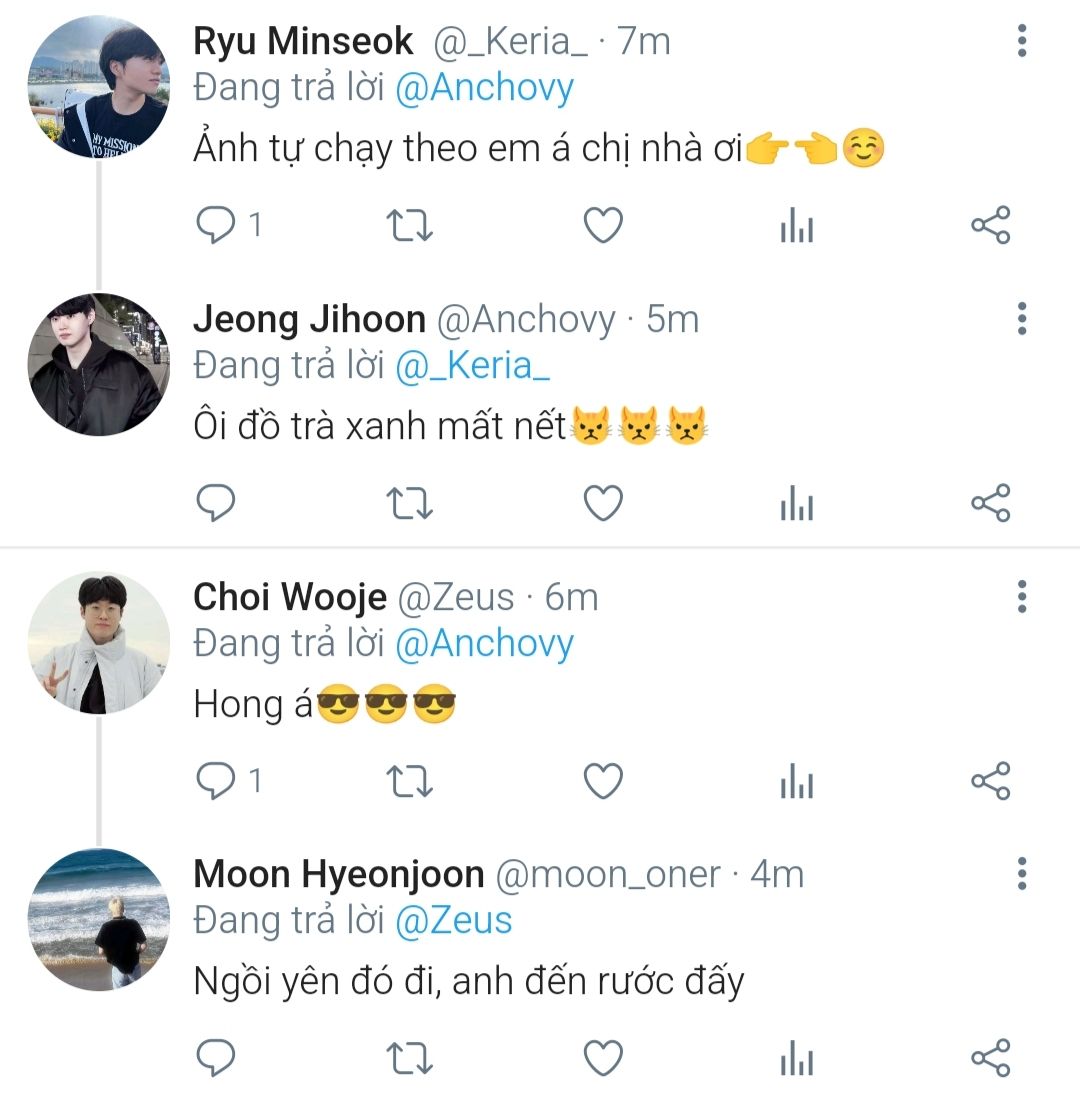Reply to Ryu Minseok's tweet

[214, 225]
